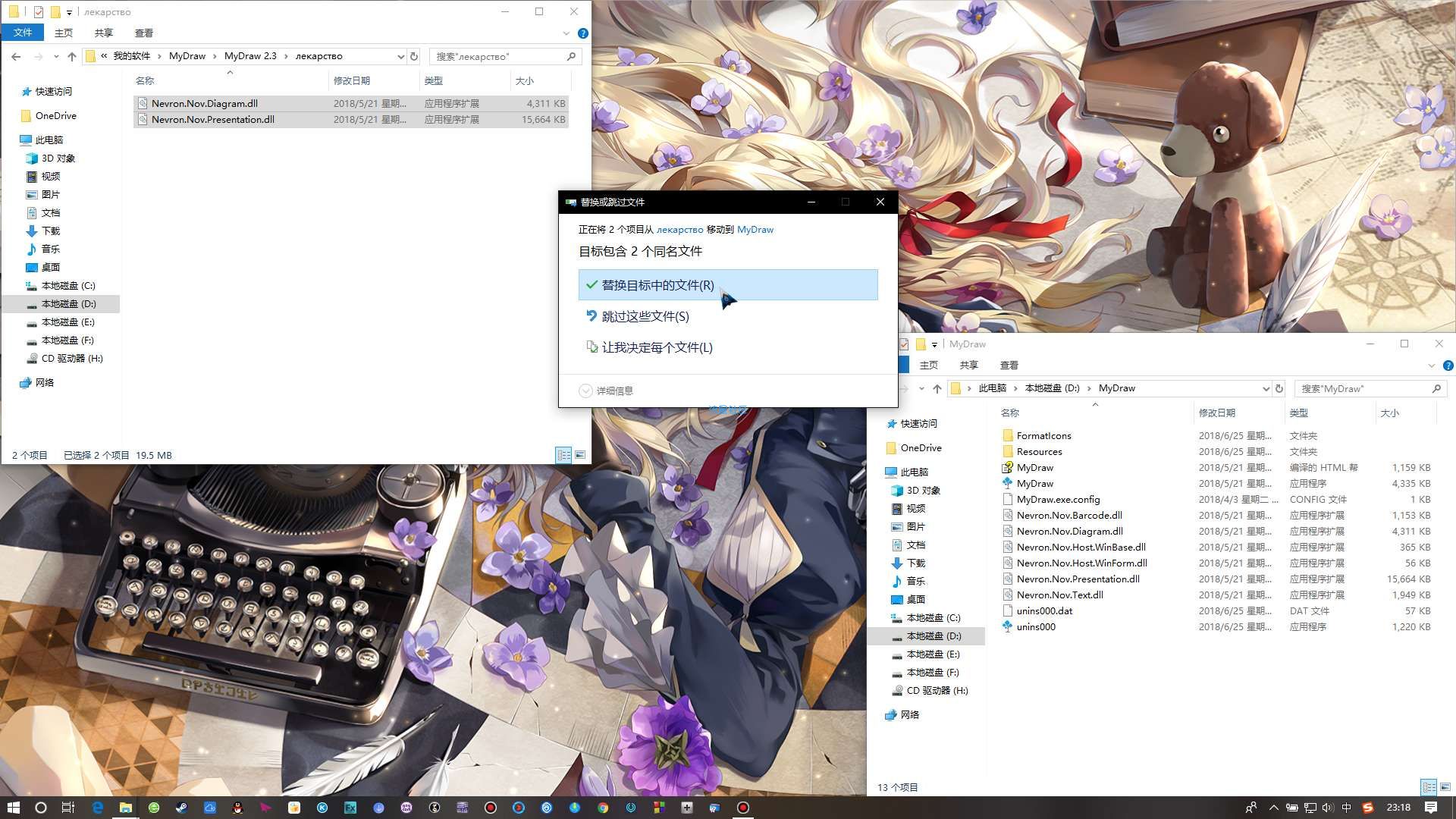The image size is (1456, 819).
Task: Open MyDraw destination link in the dialog
Action: 755,229
